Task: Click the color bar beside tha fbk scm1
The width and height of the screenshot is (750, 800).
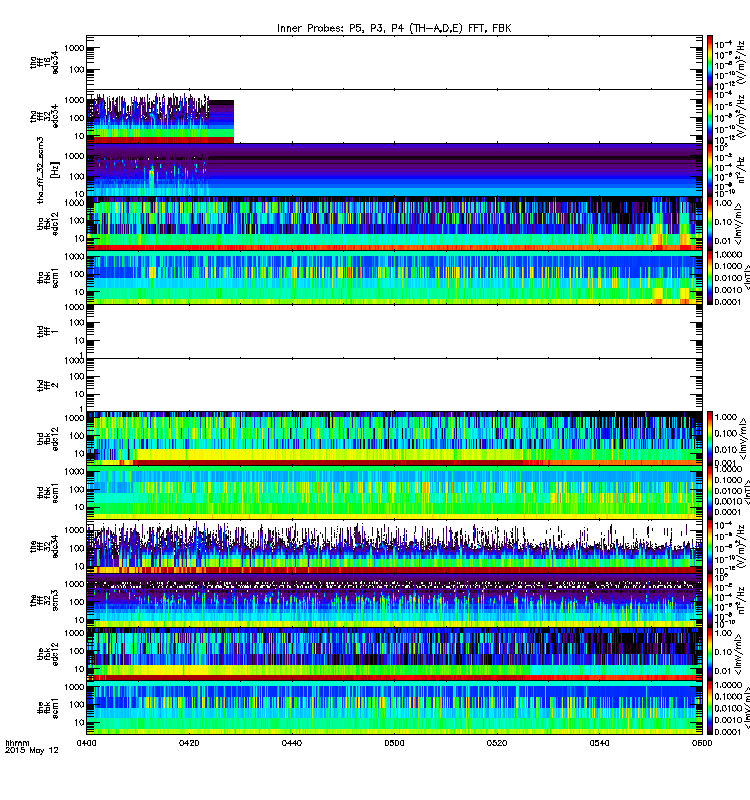Action: tap(710, 278)
